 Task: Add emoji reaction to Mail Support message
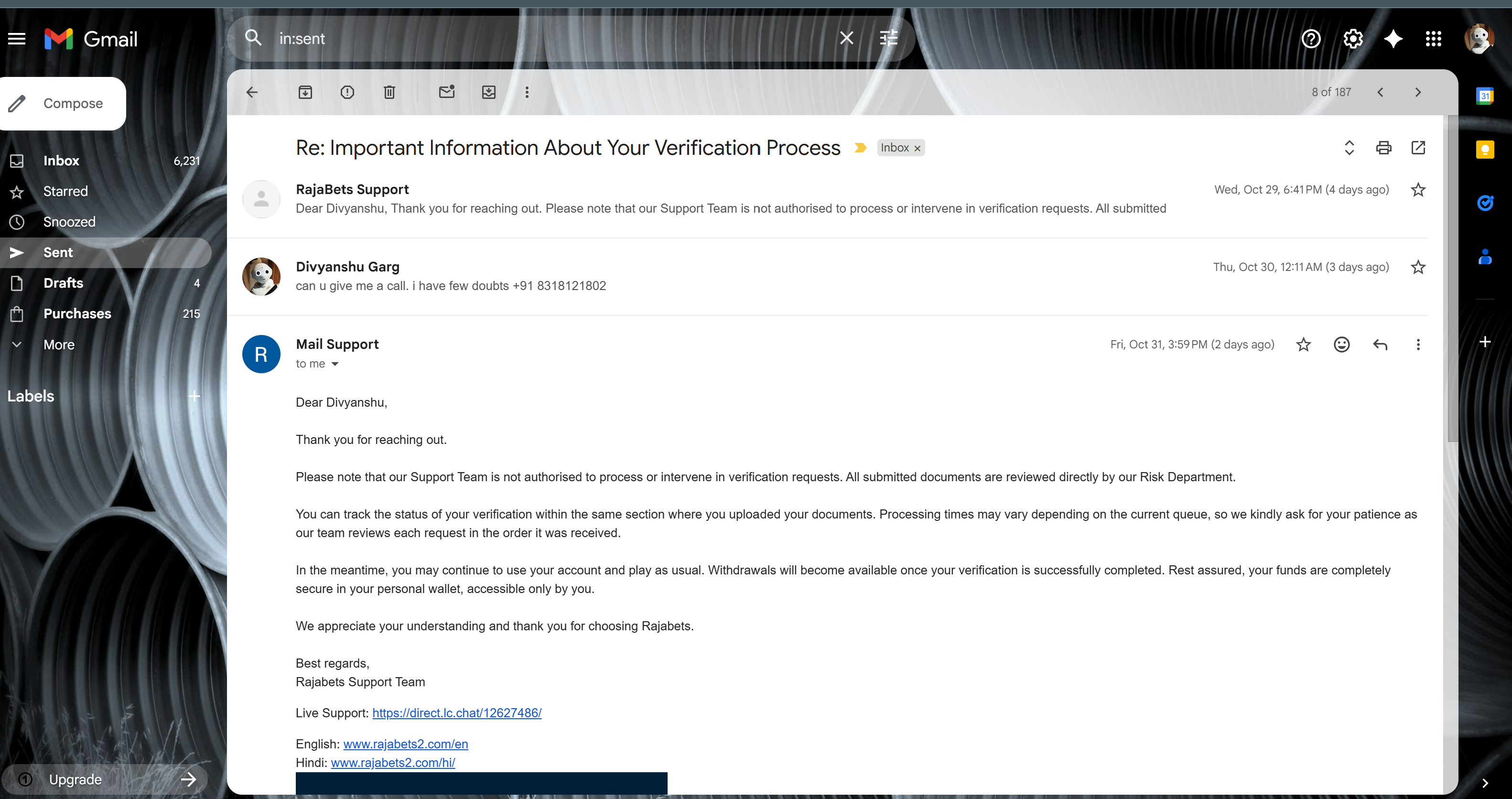point(1342,345)
